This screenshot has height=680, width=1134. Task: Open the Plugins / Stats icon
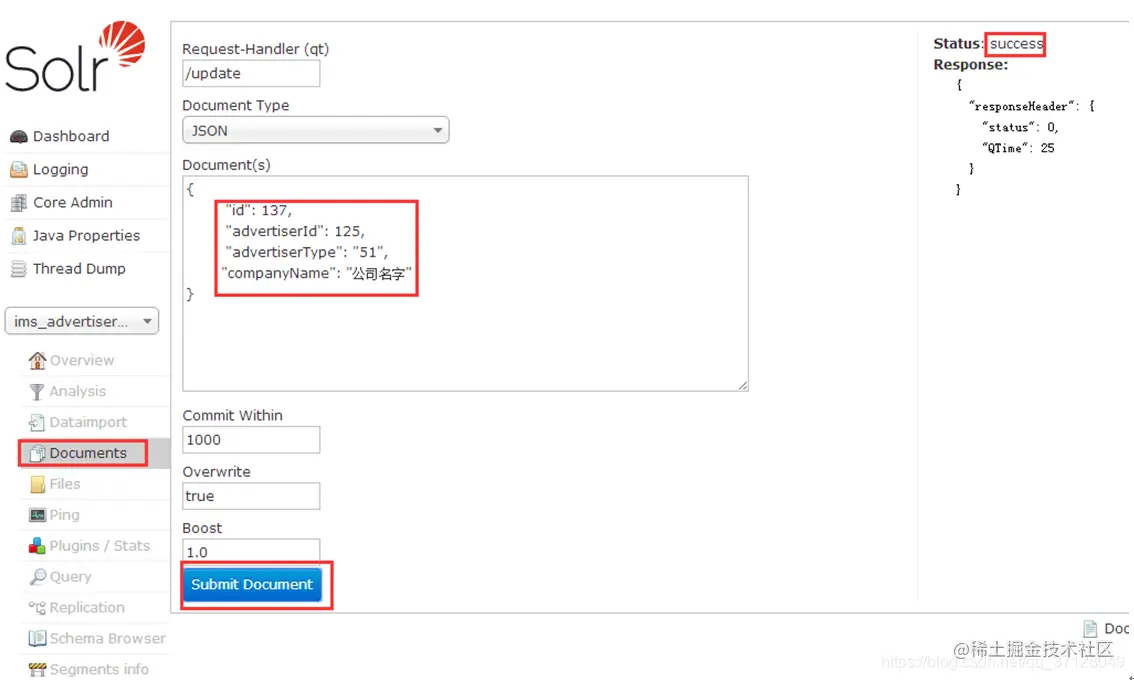click(x=37, y=545)
